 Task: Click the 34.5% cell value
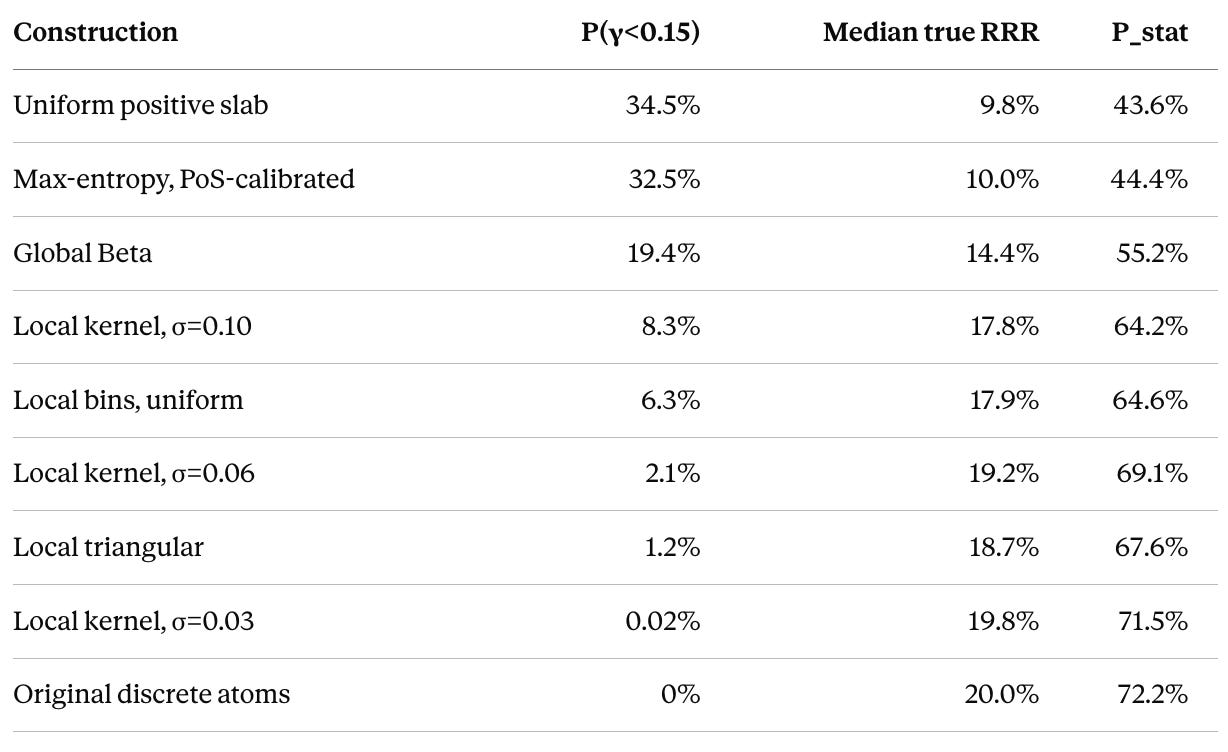pos(662,106)
